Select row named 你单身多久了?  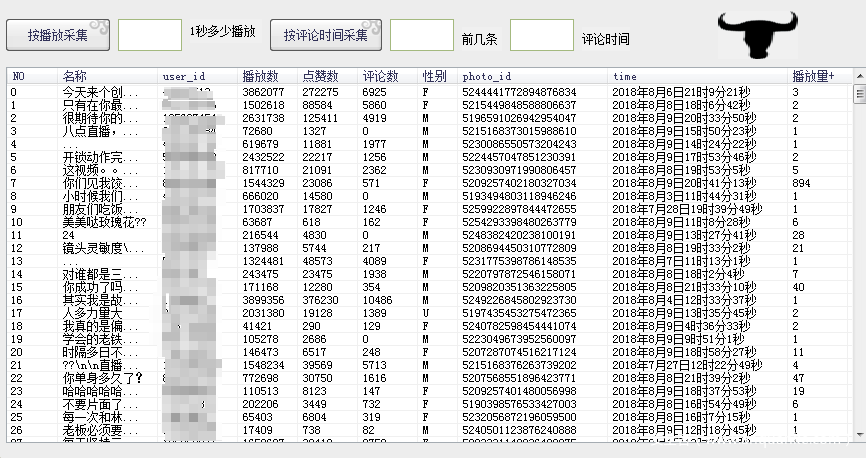(x=430, y=378)
